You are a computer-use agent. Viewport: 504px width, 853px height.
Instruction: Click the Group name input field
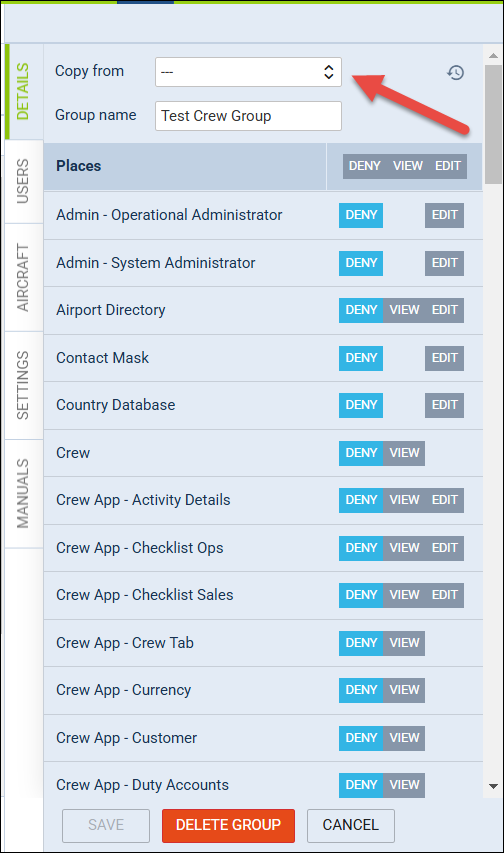click(248, 116)
